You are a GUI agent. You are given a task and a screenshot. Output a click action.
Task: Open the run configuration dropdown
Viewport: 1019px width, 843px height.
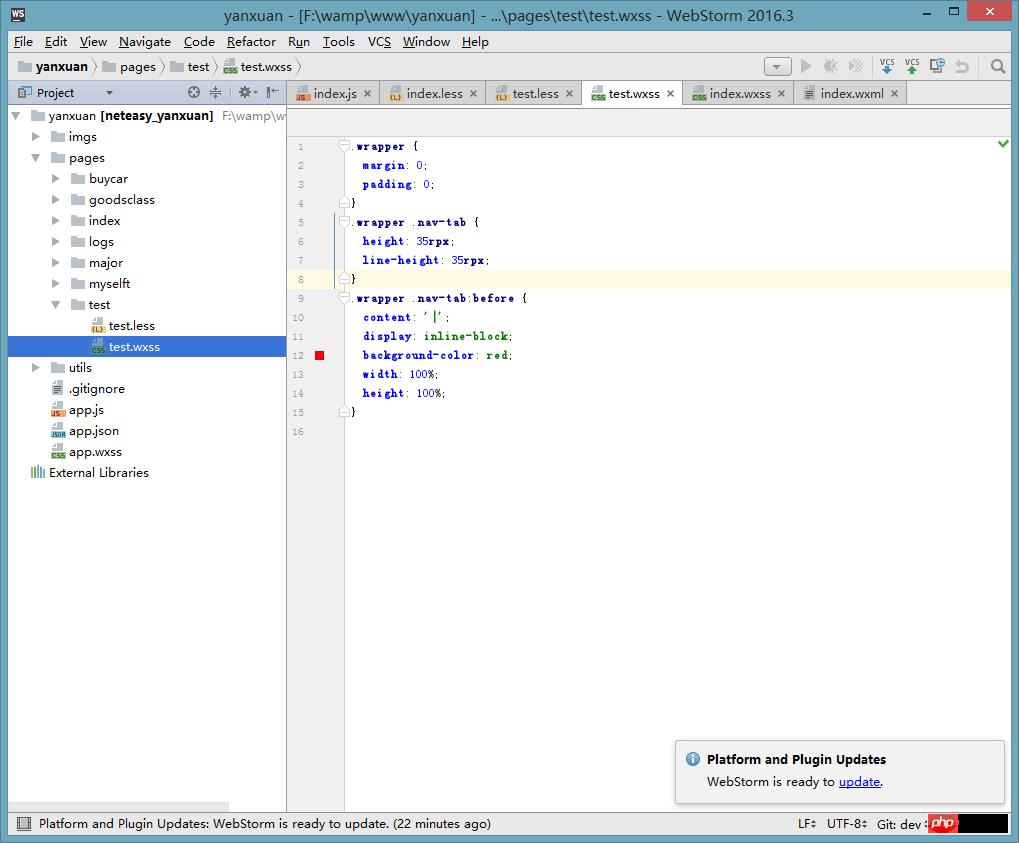coord(777,66)
